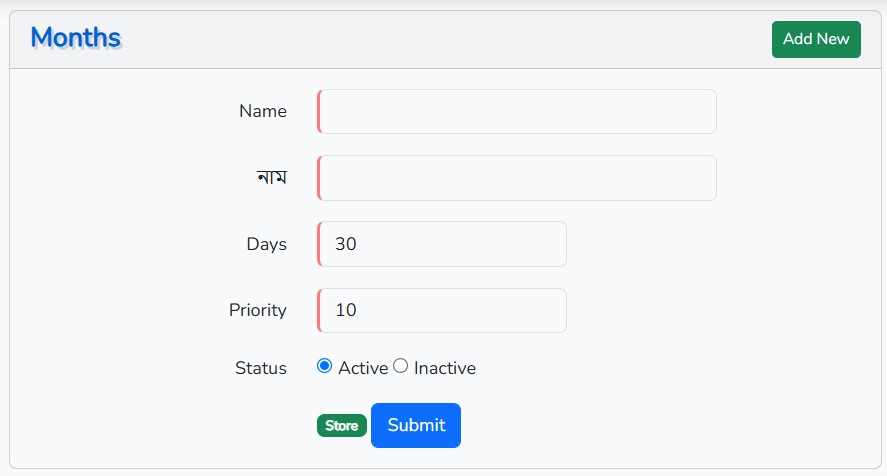Screen dimensions: 887x476
Task: Click the নাম field label
Action: coord(271,178)
